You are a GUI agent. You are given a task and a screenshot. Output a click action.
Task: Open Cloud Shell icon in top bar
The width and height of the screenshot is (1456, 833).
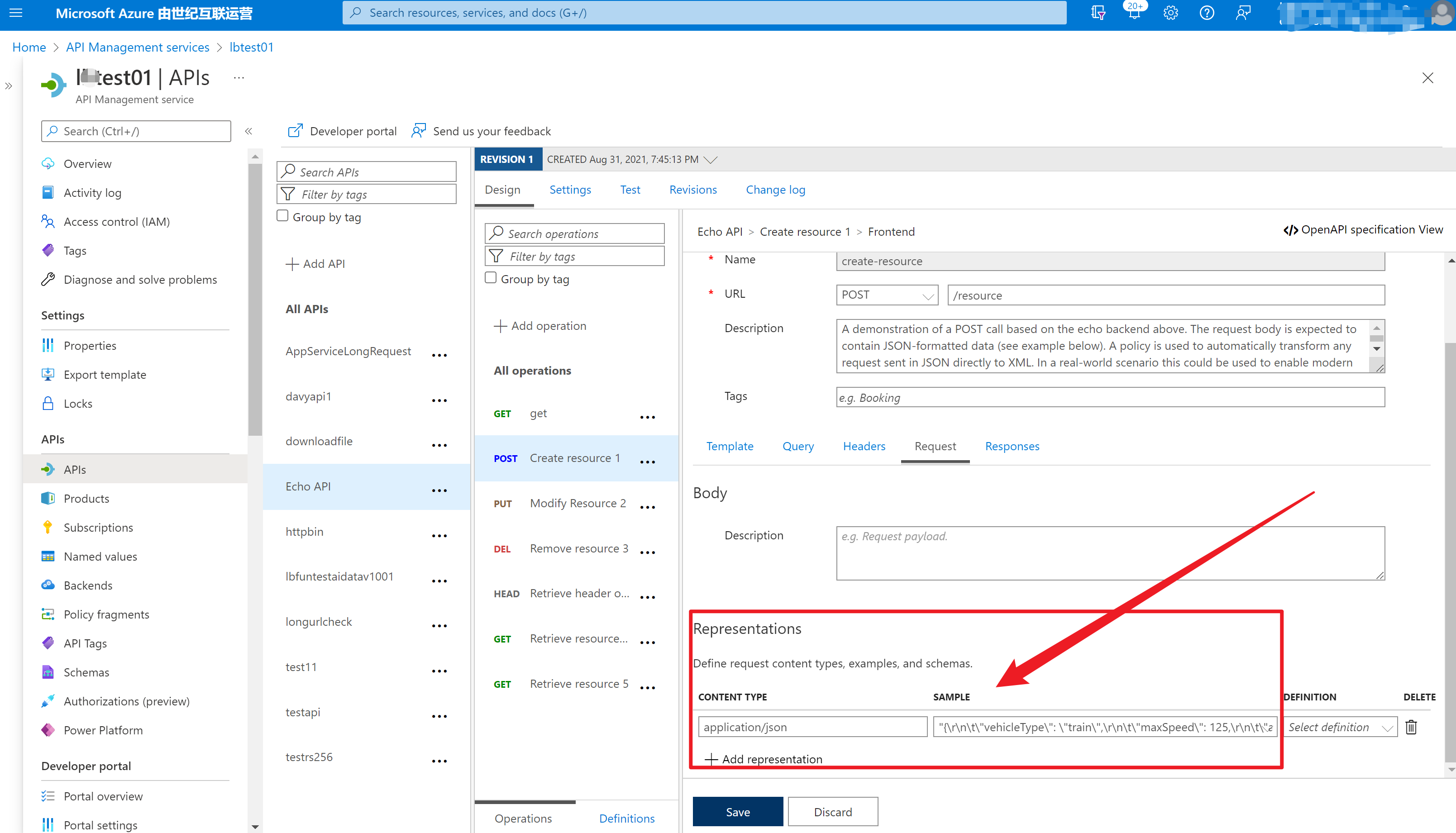point(1098,13)
